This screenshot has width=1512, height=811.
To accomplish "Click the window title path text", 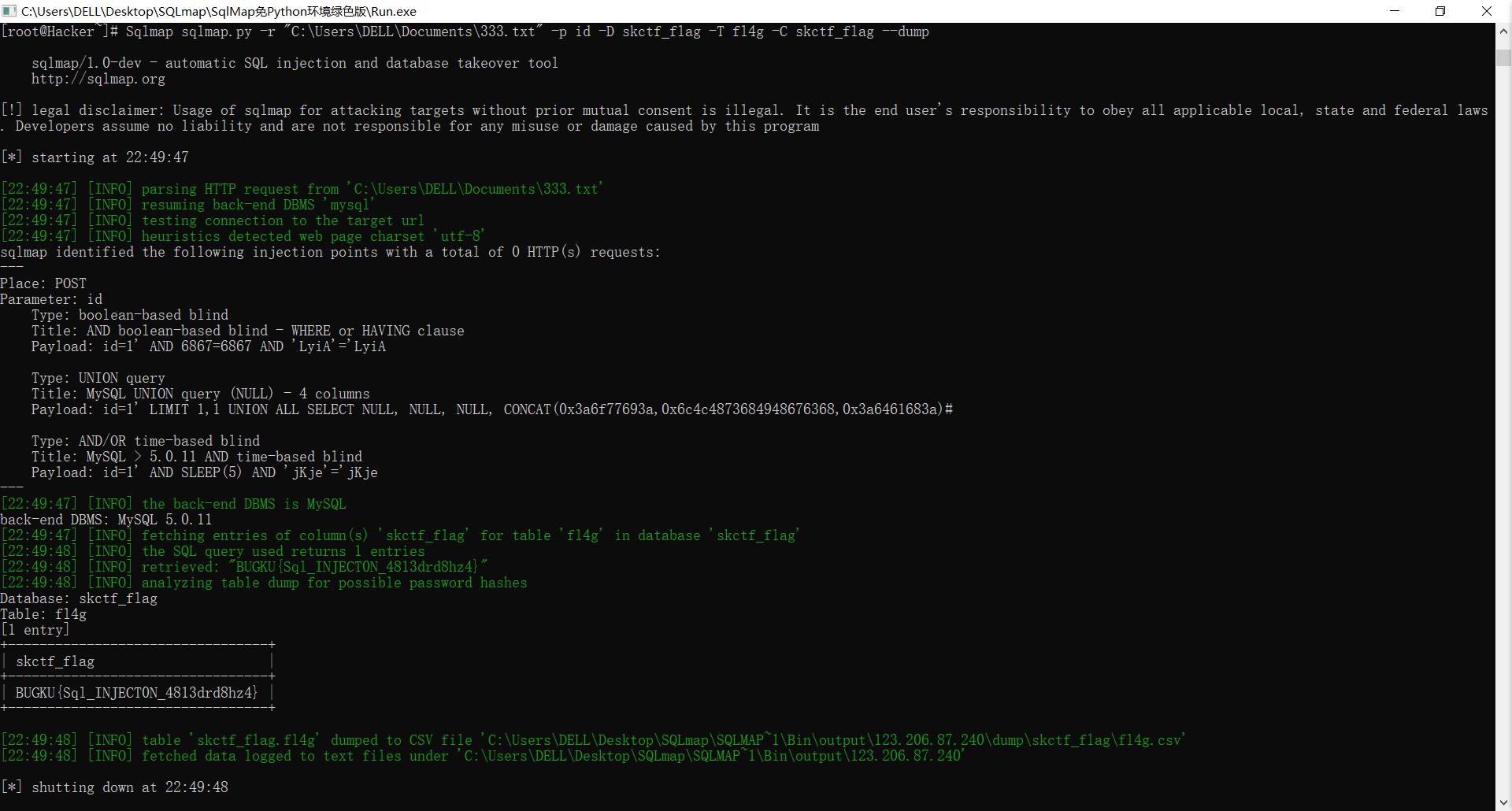I will 219,11.
